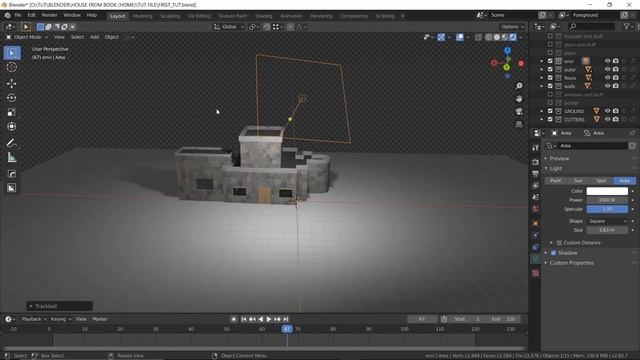The width and height of the screenshot is (640, 360).
Task: Click the outliner search field
Action: (591, 27)
